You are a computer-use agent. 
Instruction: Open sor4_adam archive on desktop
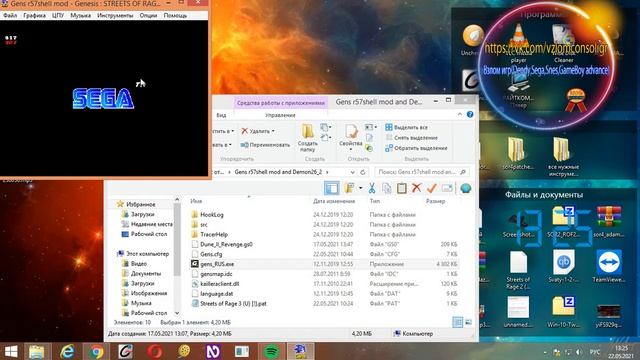coord(609,221)
